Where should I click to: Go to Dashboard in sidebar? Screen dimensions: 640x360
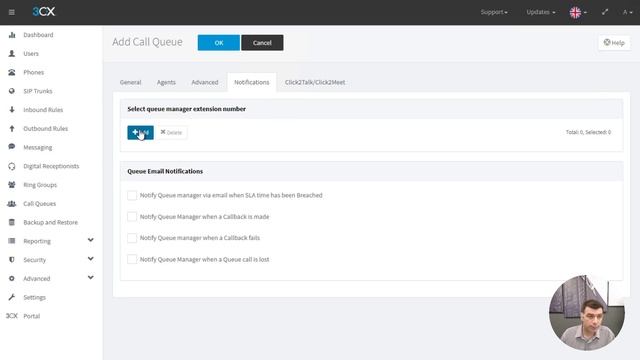pyautogui.click(x=38, y=35)
